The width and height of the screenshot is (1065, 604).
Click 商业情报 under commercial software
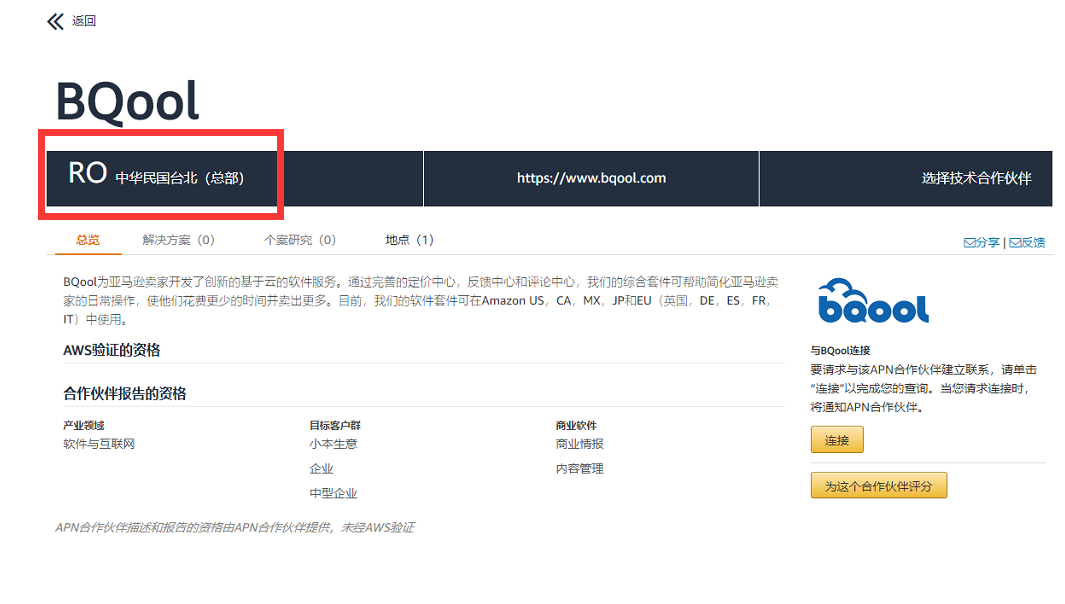tap(580, 443)
